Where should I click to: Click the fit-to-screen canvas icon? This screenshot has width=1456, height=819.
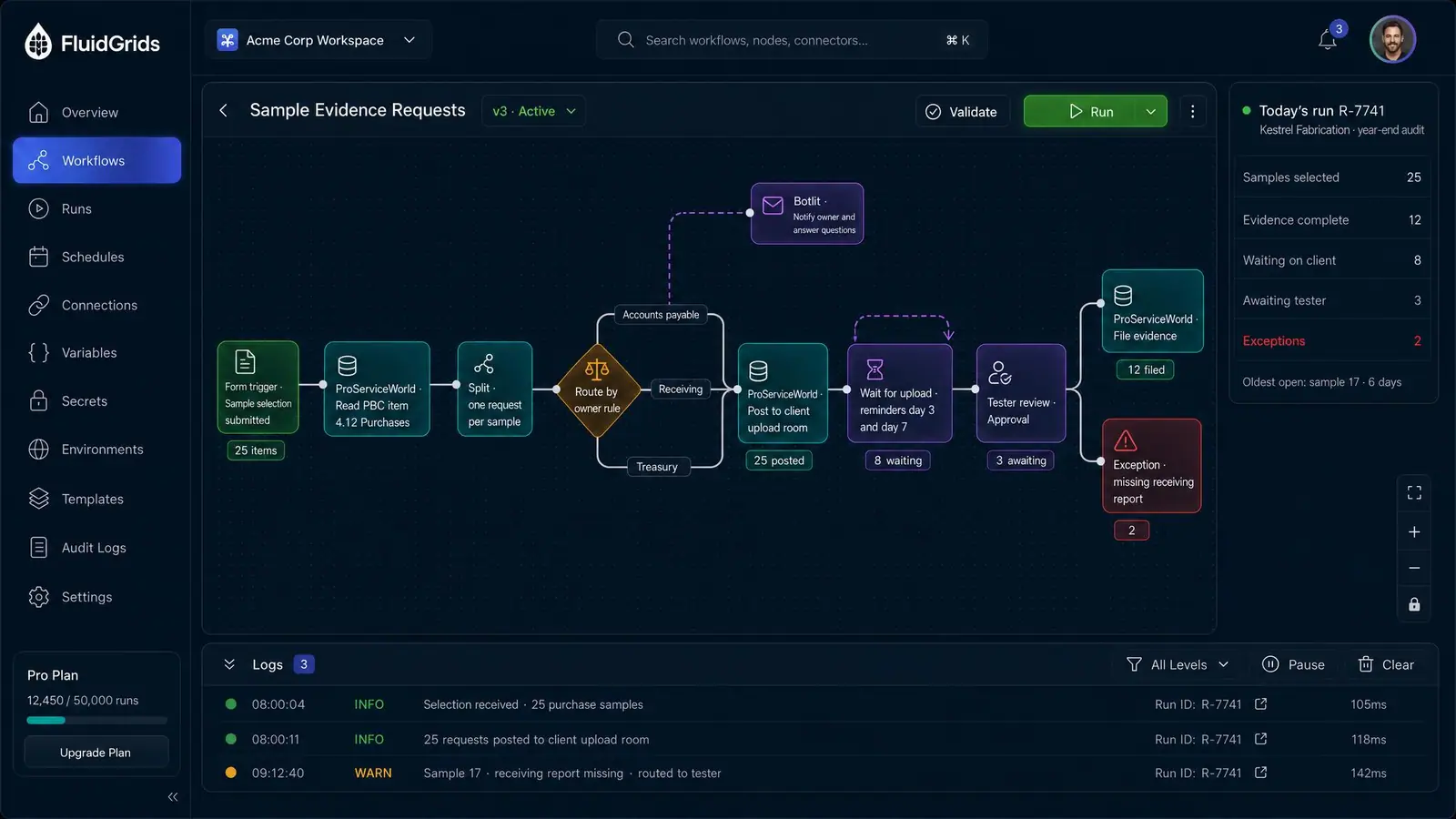[x=1414, y=492]
